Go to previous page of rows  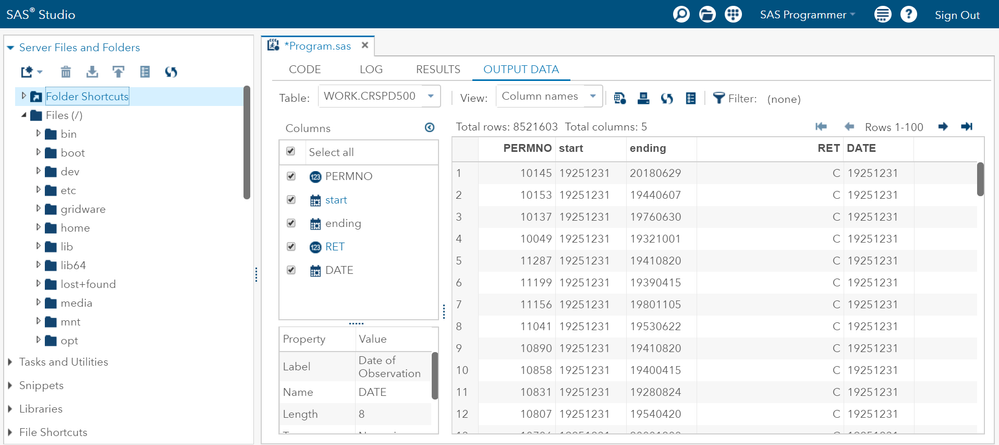[x=849, y=127]
